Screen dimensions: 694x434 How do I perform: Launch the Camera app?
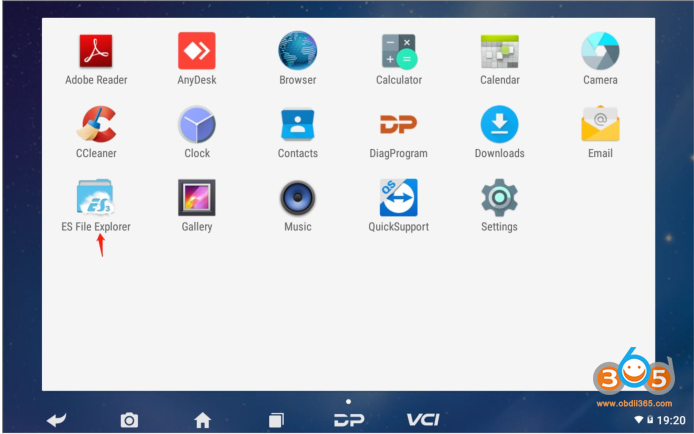coord(600,50)
